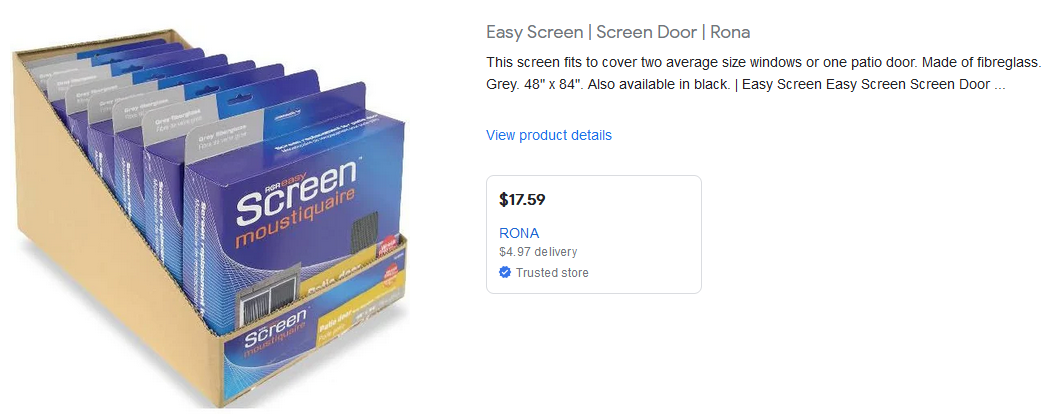Viewport: 1058px width, 414px height.
Task: Click the Trusted store label
Action: (x=552, y=273)
